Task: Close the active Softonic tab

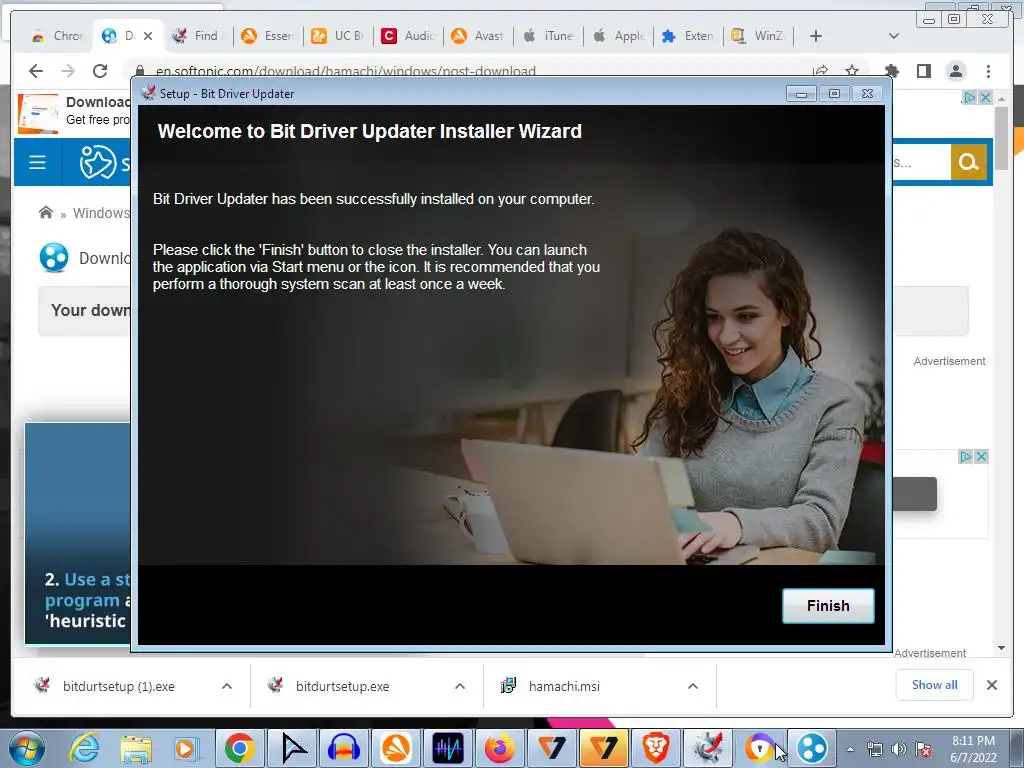Action: pos(148,36)
